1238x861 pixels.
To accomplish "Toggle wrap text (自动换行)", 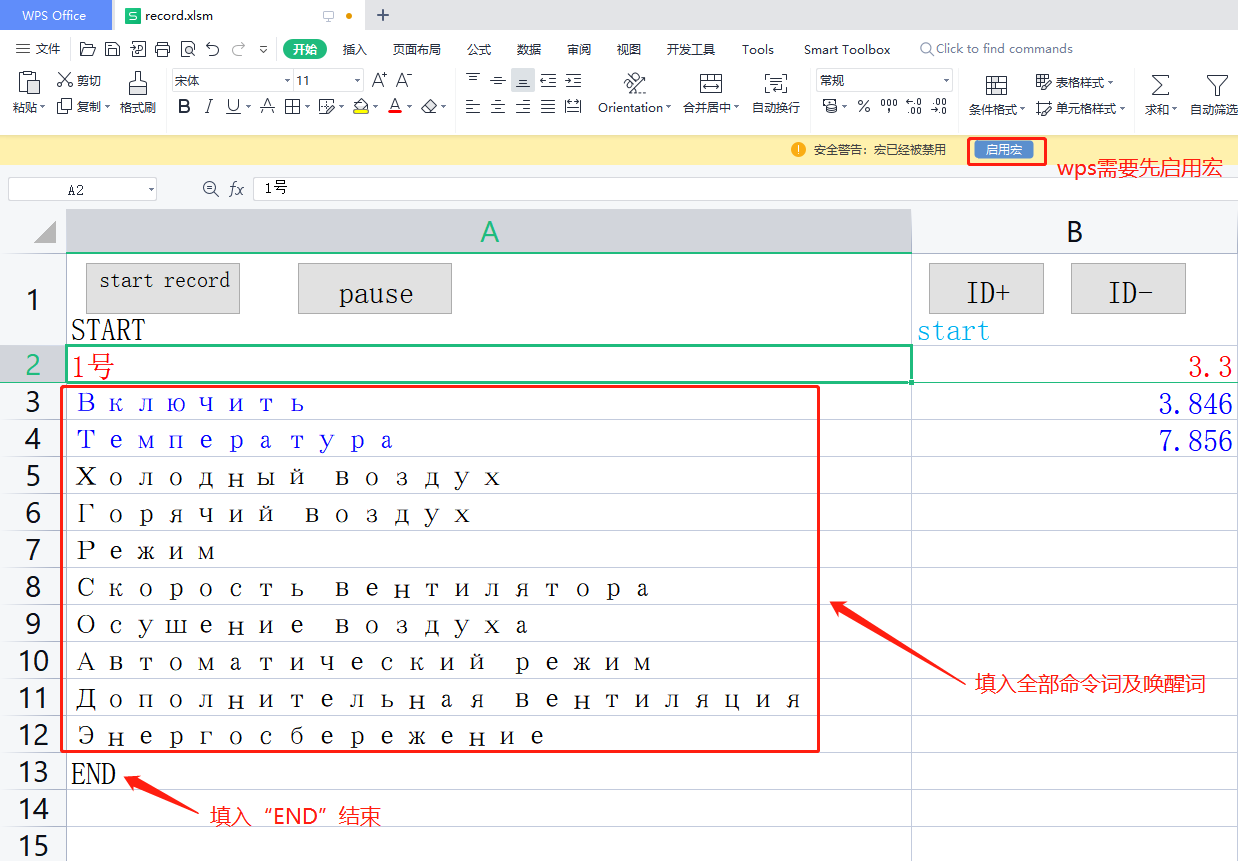I will point(775,84).
